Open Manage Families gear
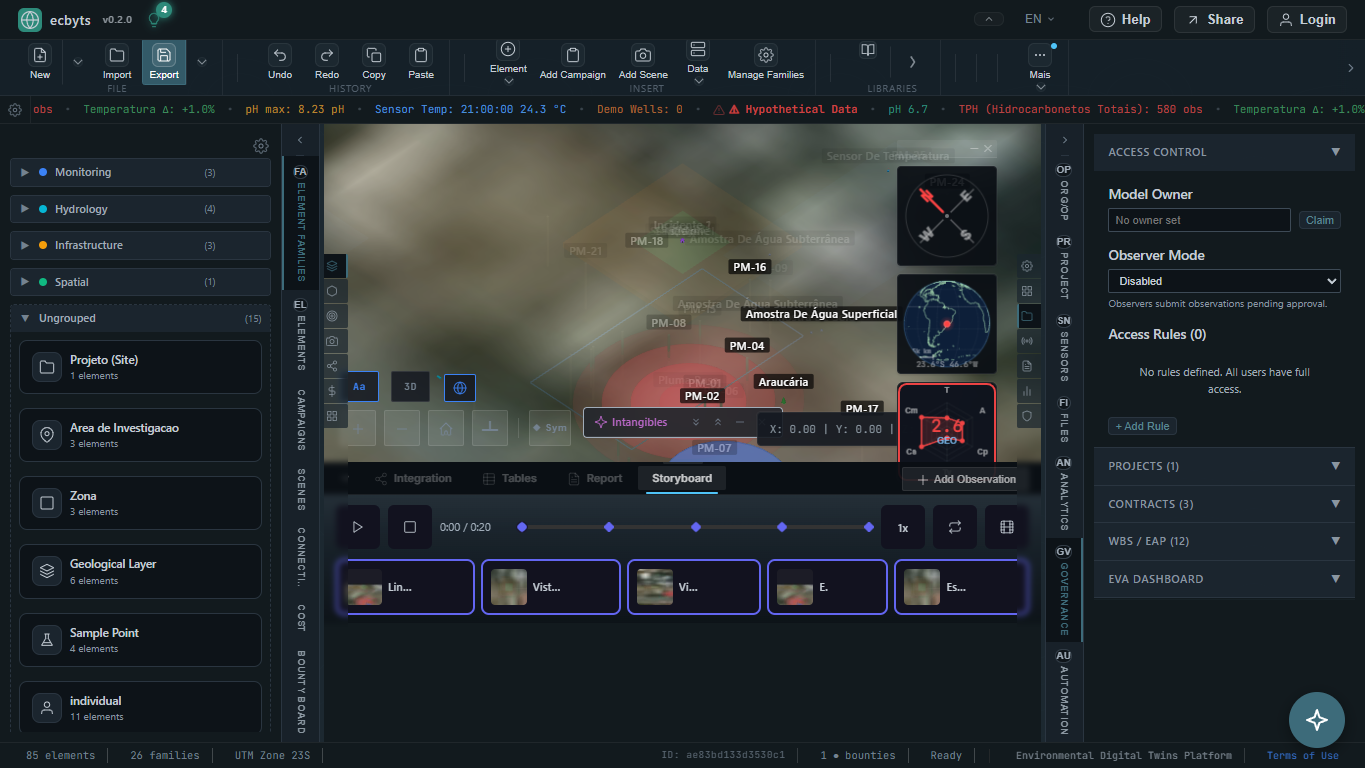 (x=766, y=62)
